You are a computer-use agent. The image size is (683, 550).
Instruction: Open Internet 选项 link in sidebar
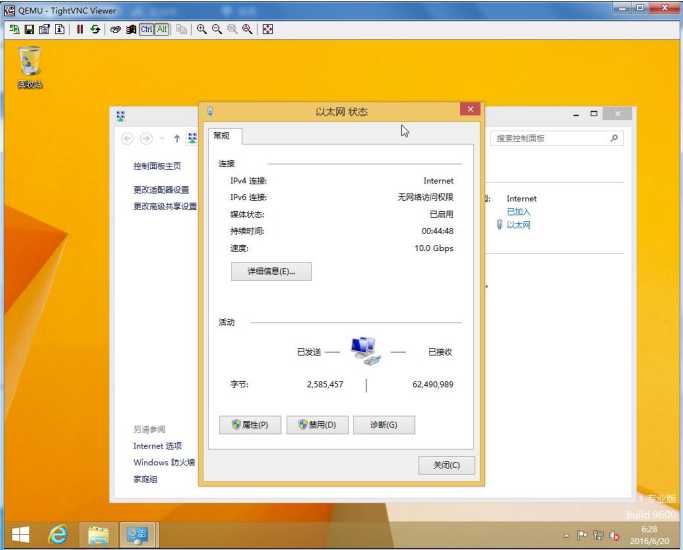pos(157,446)
